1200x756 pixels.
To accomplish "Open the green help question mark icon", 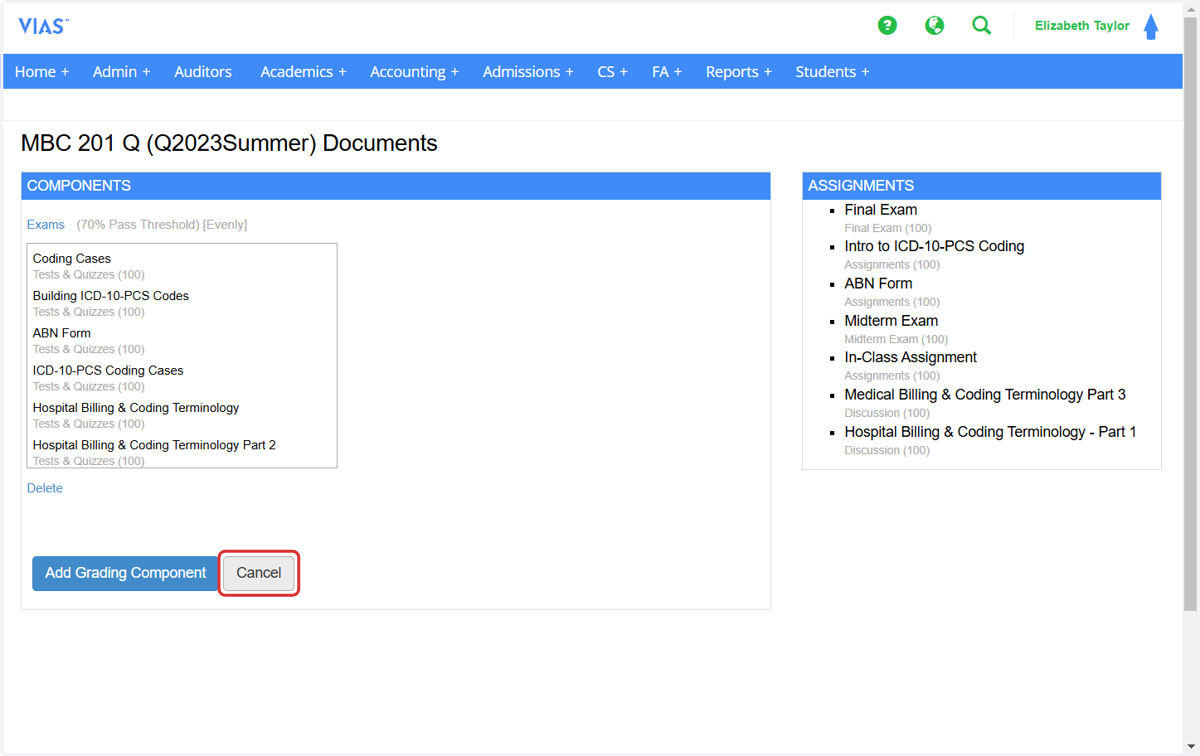I will click(x=887, y=26).
